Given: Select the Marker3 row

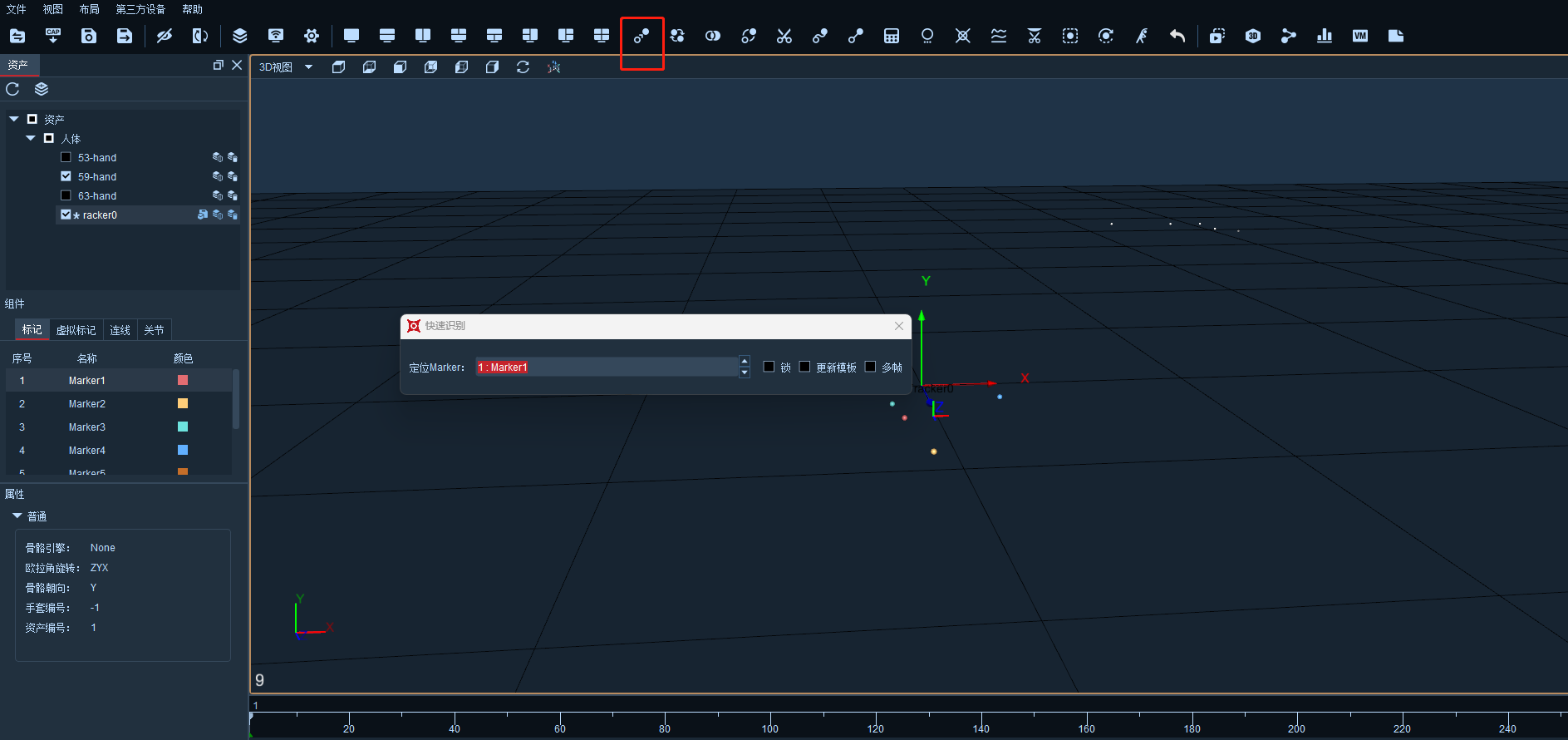Looking at the screenshot, I should (119, 427).
